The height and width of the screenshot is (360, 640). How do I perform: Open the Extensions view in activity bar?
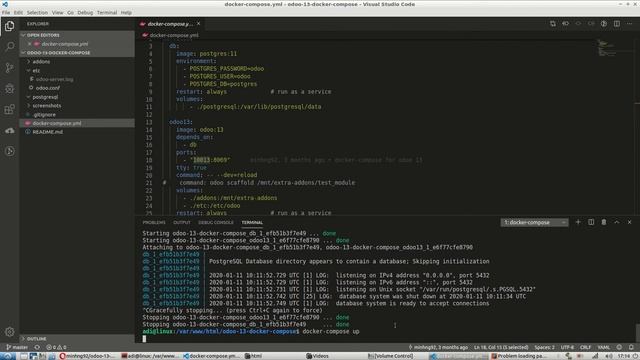[x=9, y=109]
